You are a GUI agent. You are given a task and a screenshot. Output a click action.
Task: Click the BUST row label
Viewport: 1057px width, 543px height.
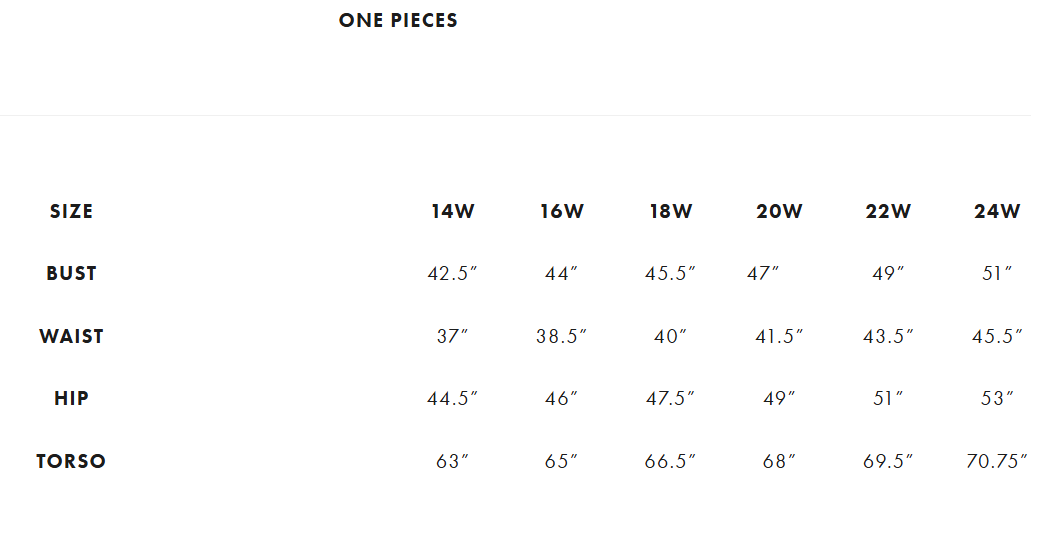71,274
